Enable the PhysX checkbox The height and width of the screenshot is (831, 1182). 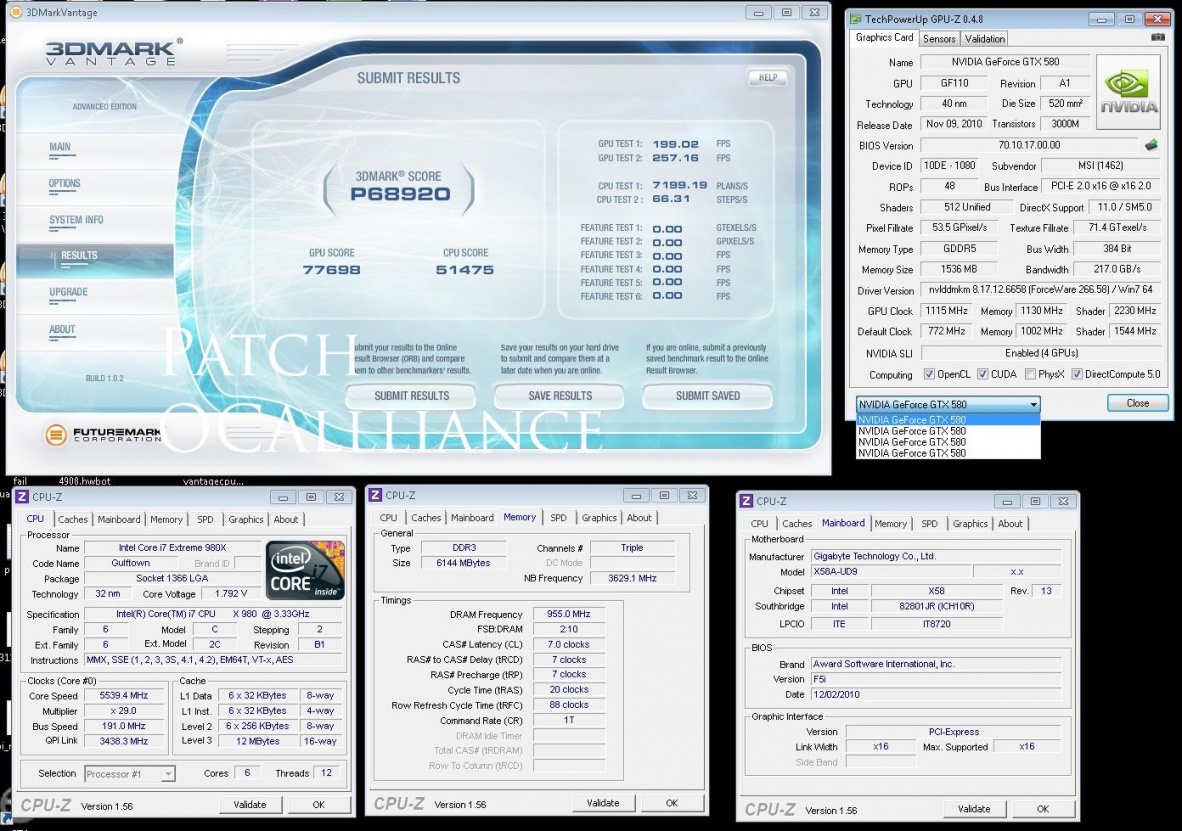tap(1028, 375)
